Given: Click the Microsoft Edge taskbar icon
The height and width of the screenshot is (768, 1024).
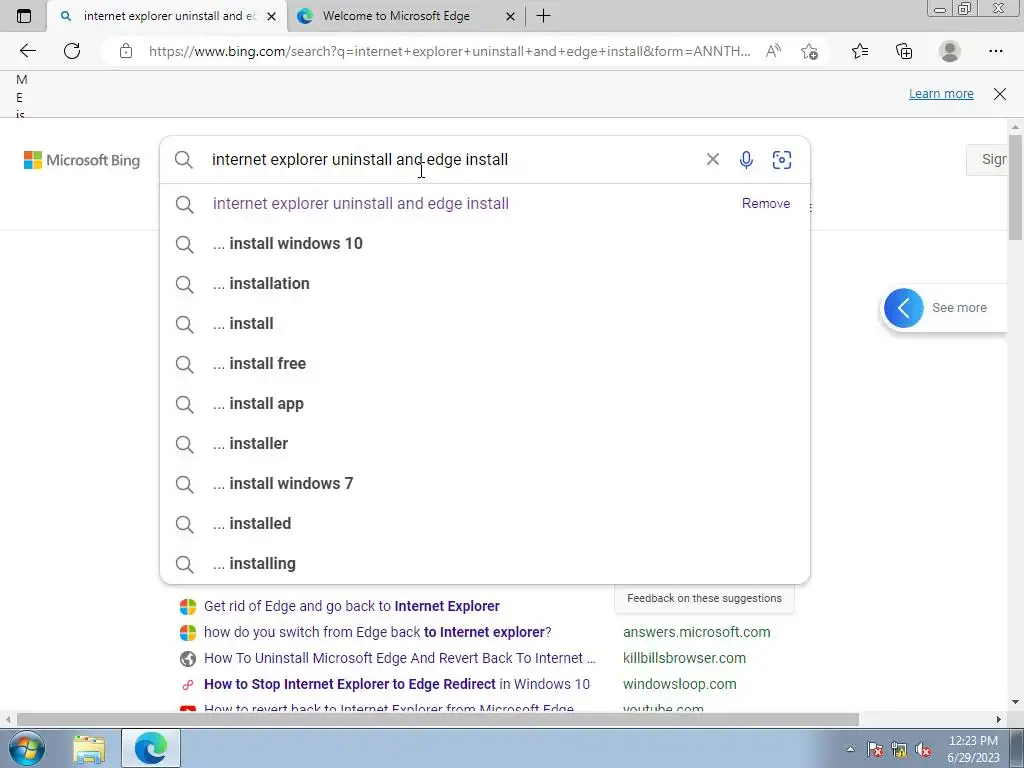Looking at the screenshot, I should (151, 749).
